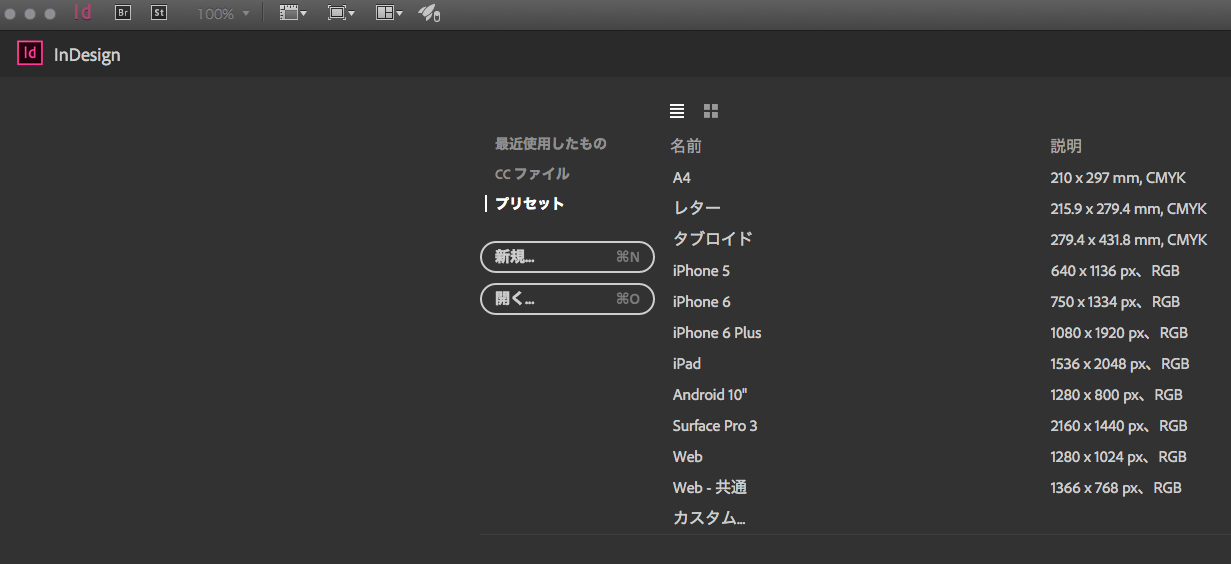Pick the Surface Pro 3 preset
The width and height of the screenshot is (1231, 564).
coord(715,426)
